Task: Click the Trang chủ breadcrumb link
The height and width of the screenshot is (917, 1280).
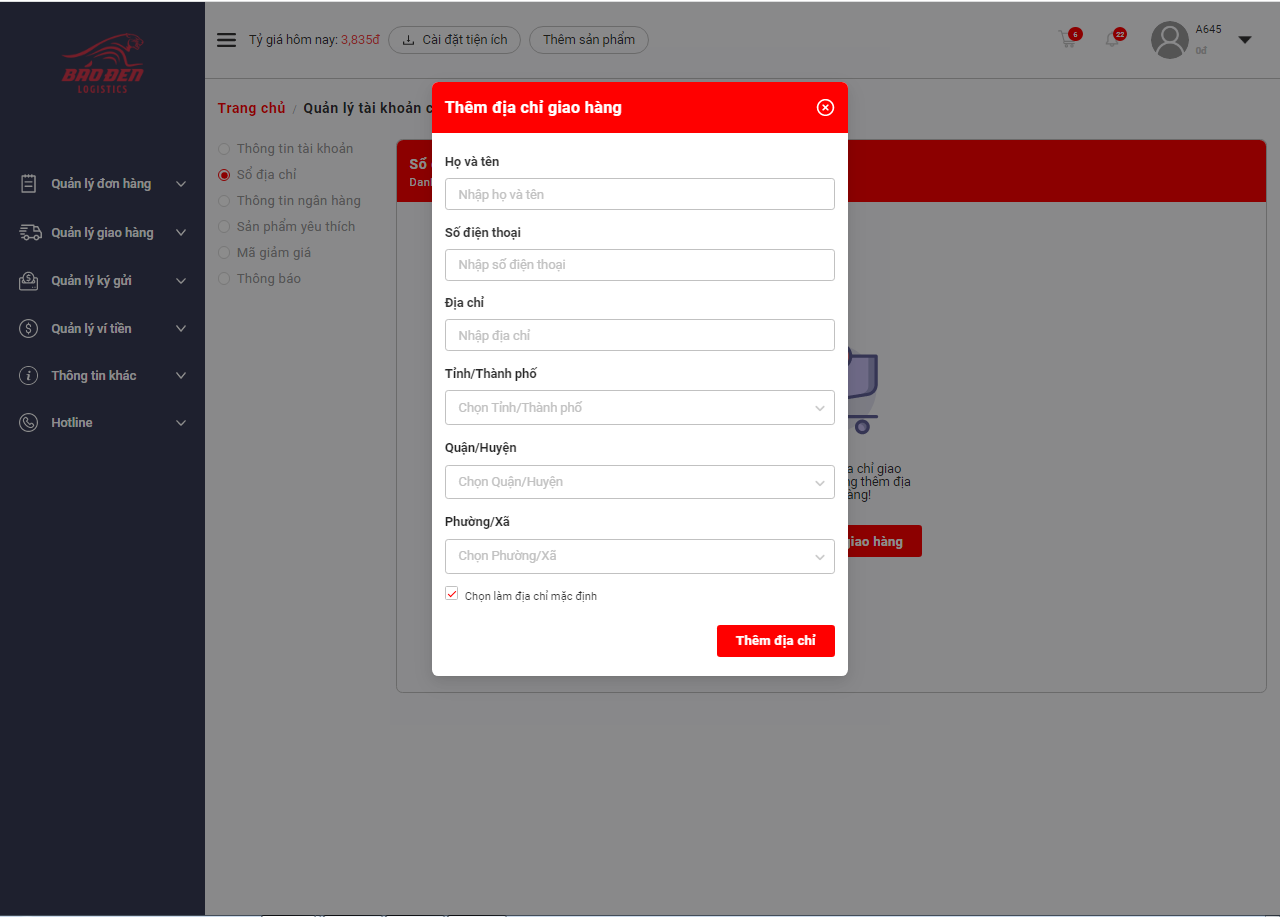Action: (251, 108)
